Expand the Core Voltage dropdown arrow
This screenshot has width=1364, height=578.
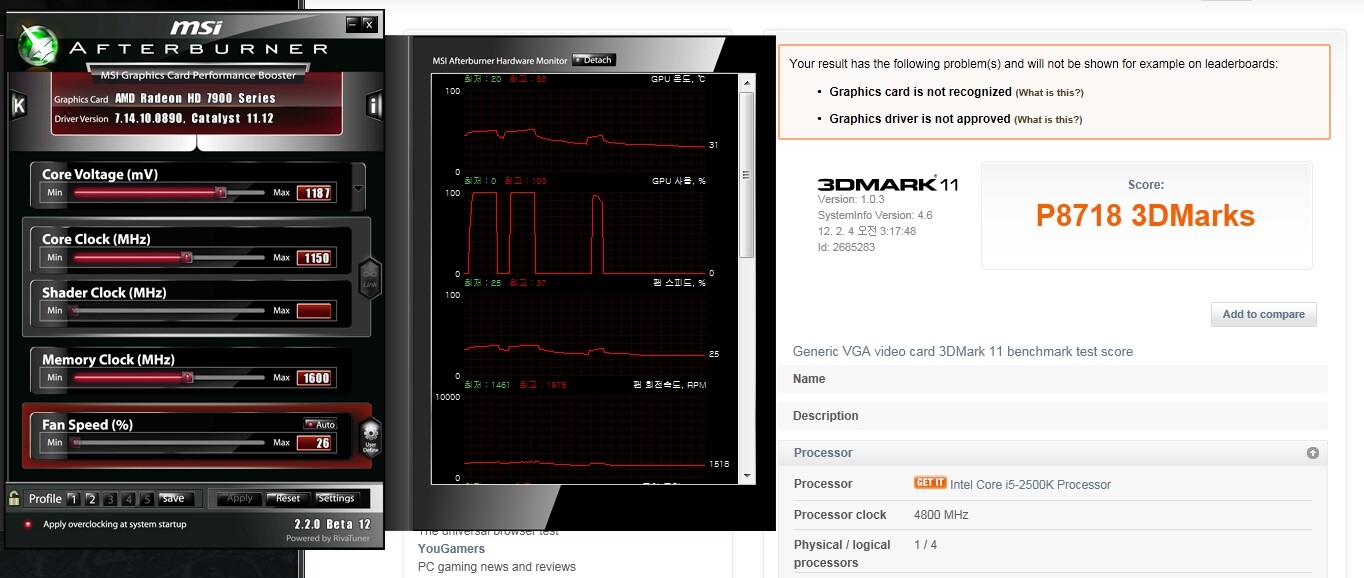pos(358,188)
